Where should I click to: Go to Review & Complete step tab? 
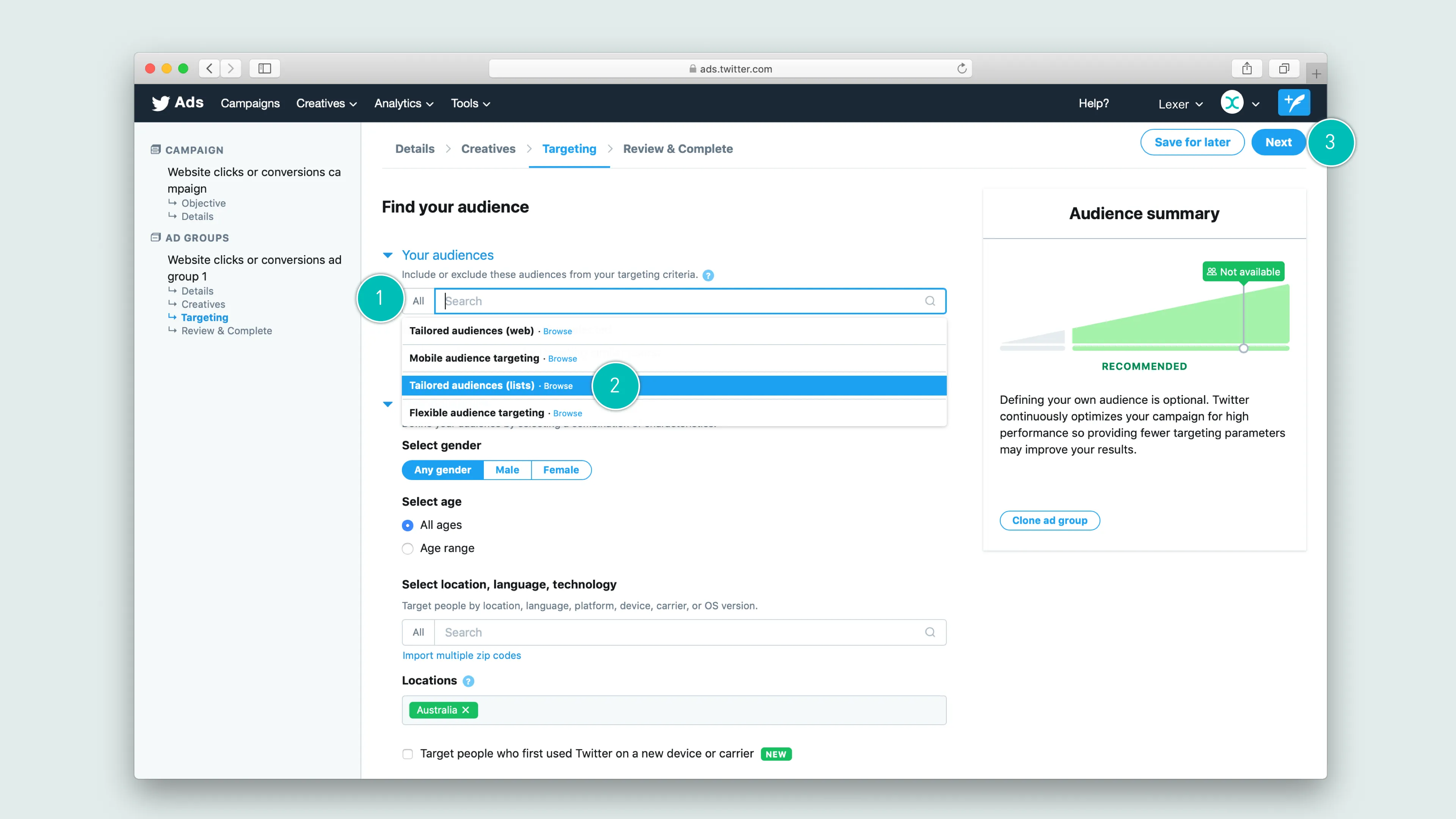click(x=677, y=149)
